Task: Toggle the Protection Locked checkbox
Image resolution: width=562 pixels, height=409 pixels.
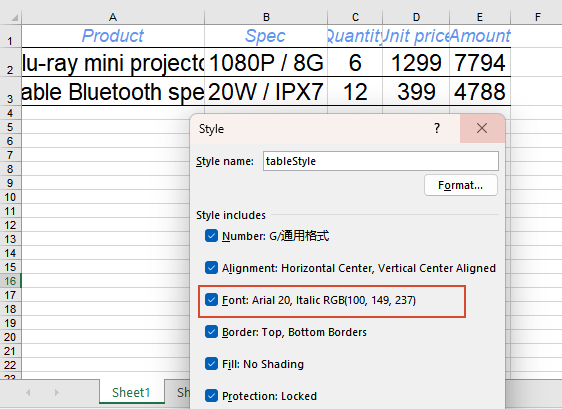Action: click(211, 396)
